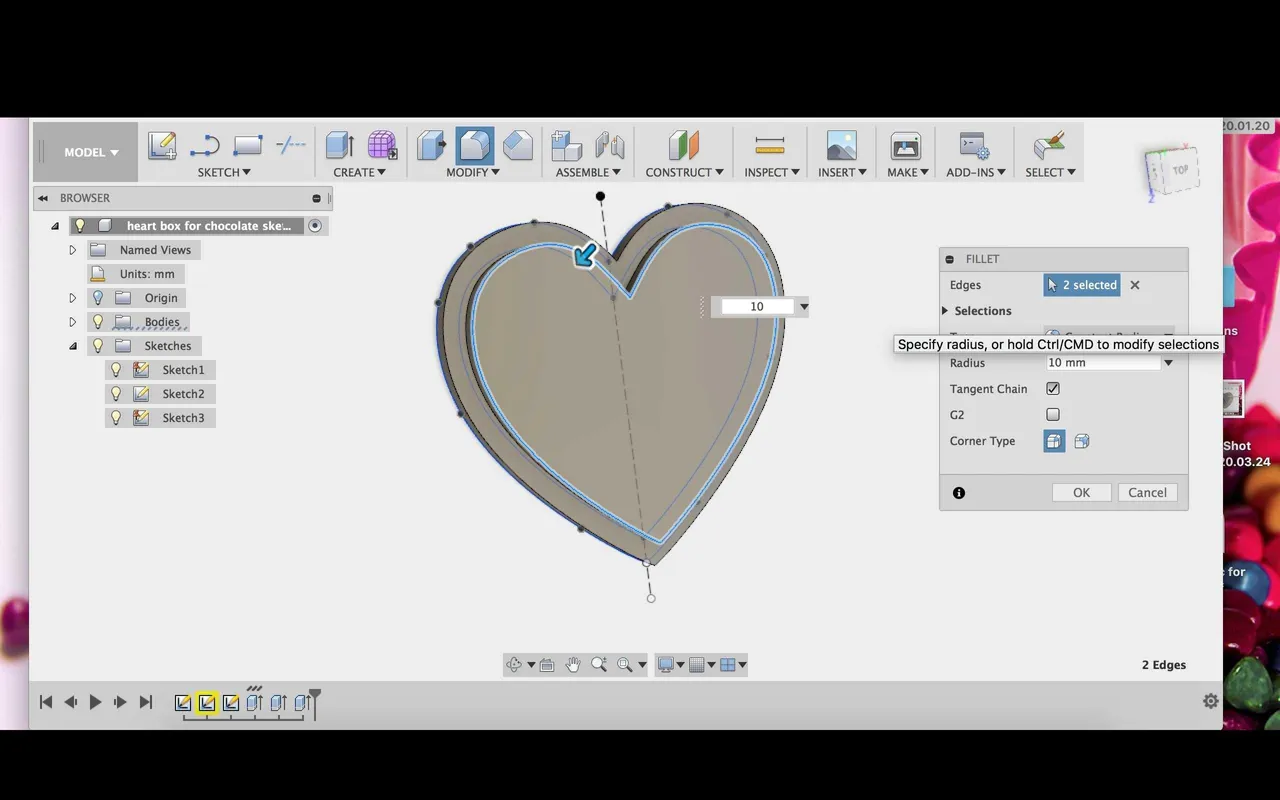The height and width of the screenshot is (800, 1280).
Task: Collapse the Sketches tree node
Action: pyautogui.click(x=72, y=346)
